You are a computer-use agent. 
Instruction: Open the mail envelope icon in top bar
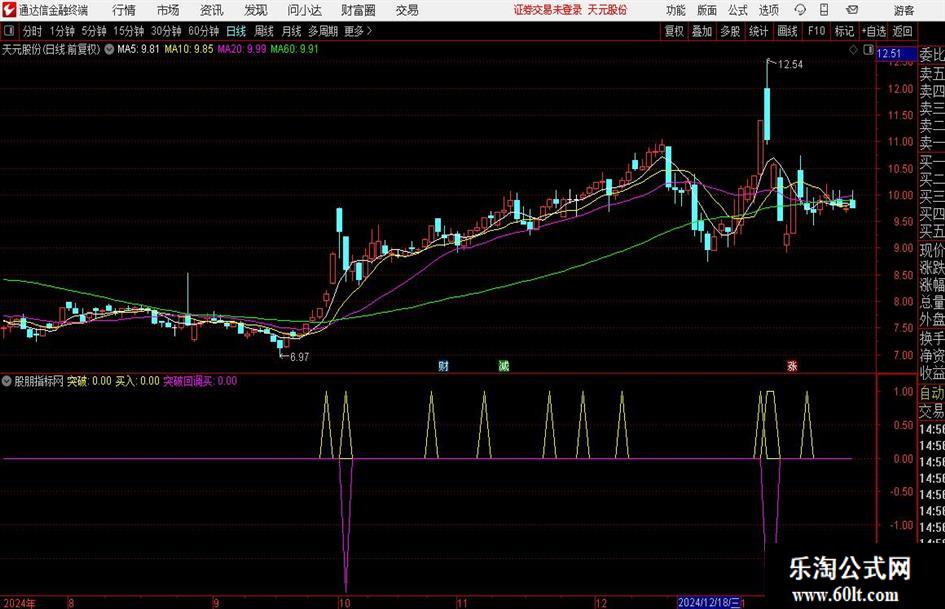[852, 10]
